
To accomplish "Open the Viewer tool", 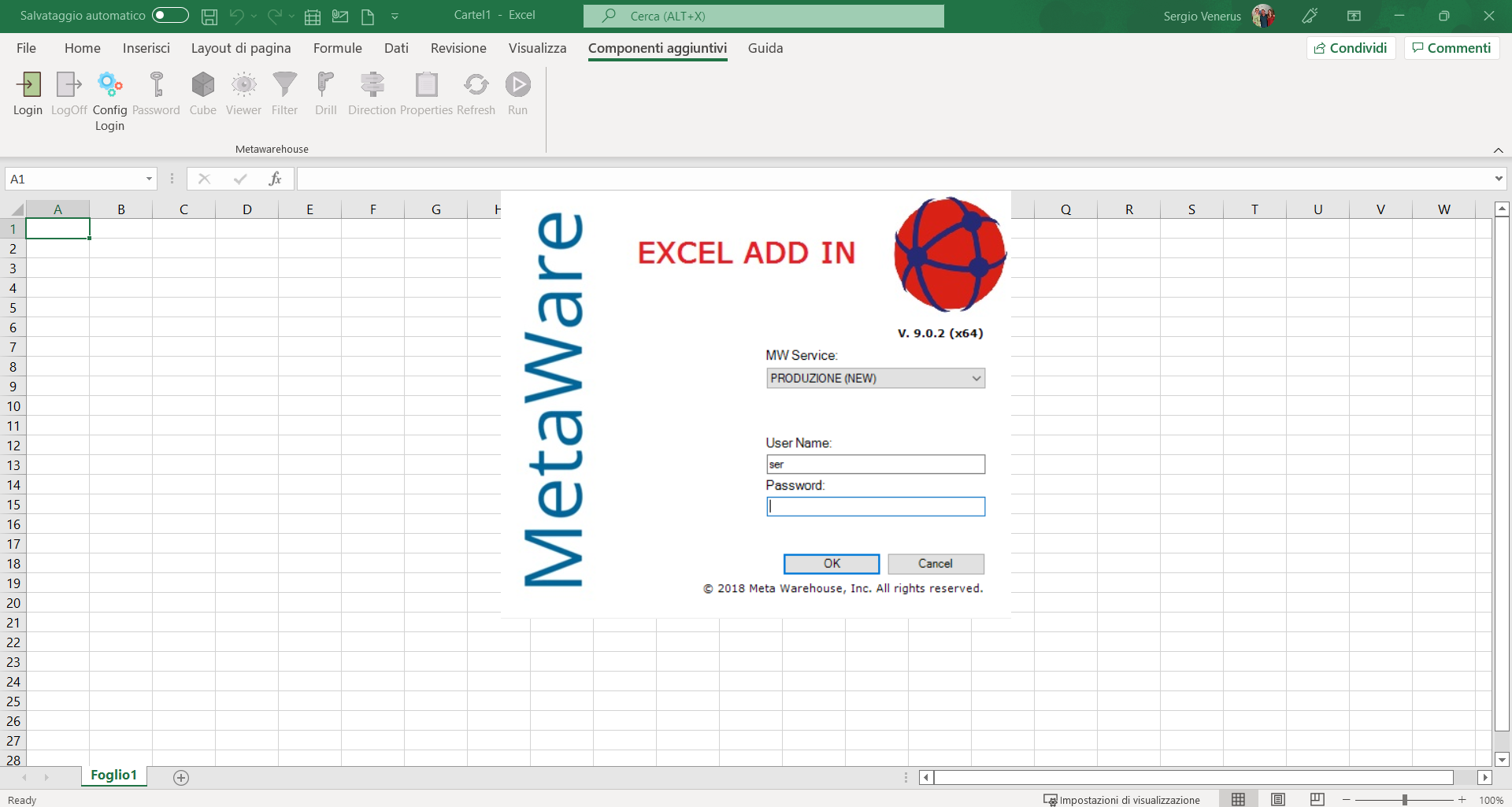I will click(x=243, y=84).
